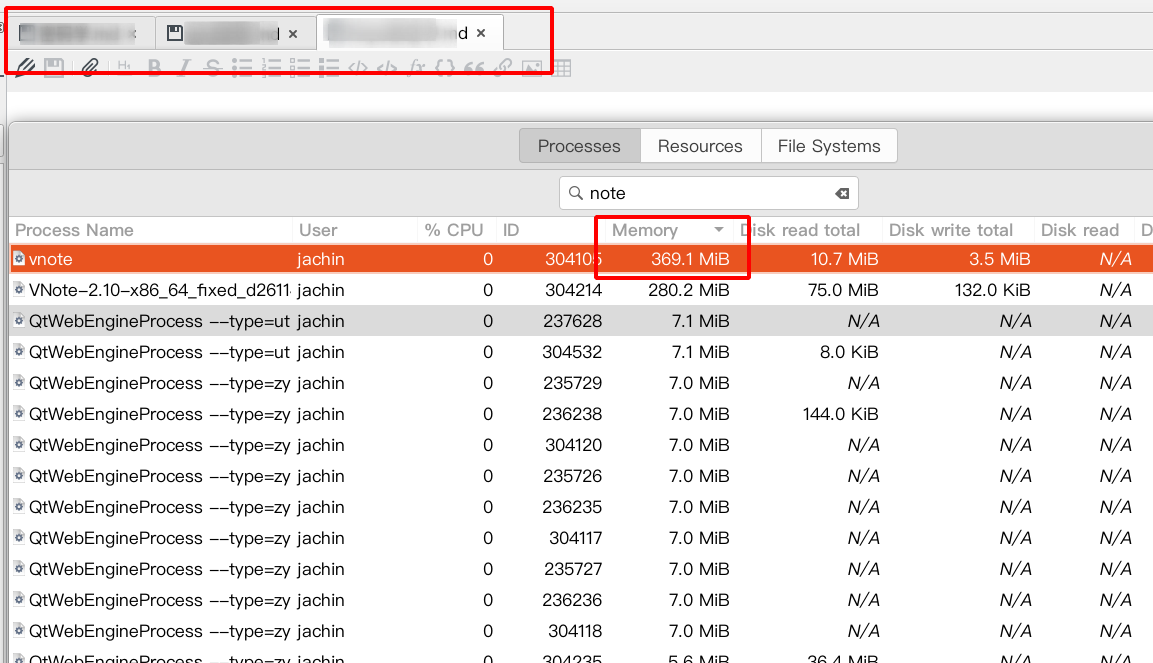Insert hyperlink using the chain link icon
The width and height of the screenshot is (1153, 663).
(503, 68)
